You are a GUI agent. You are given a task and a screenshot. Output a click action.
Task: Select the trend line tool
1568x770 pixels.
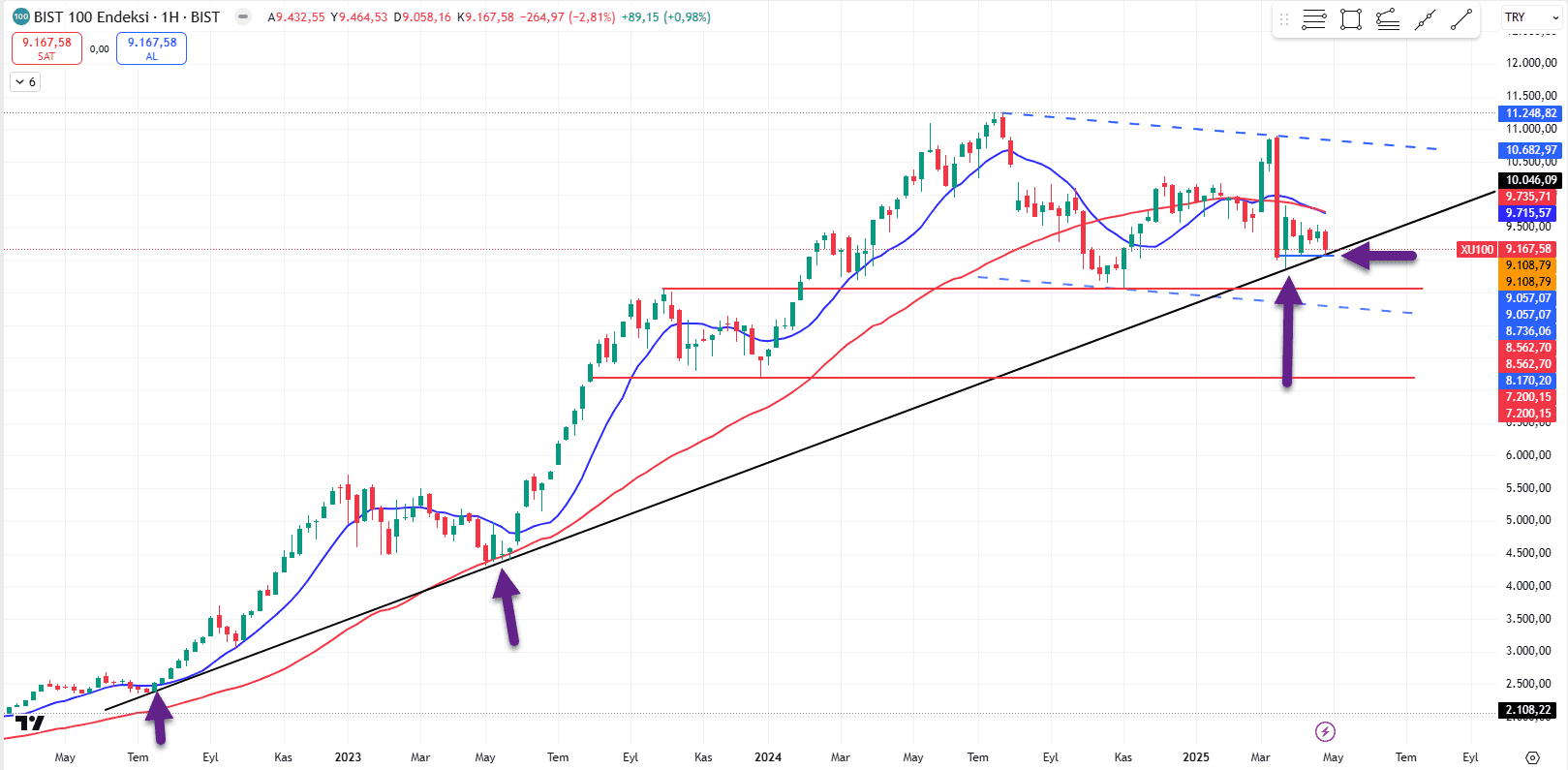(x=1461, y=19)
